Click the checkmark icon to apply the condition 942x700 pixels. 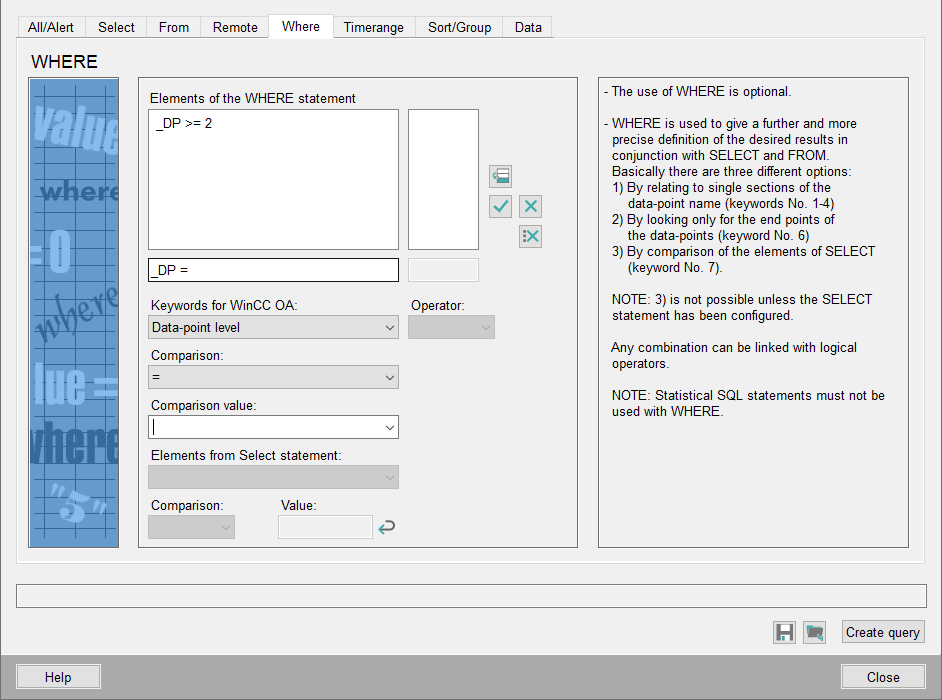tap(500, 207)
